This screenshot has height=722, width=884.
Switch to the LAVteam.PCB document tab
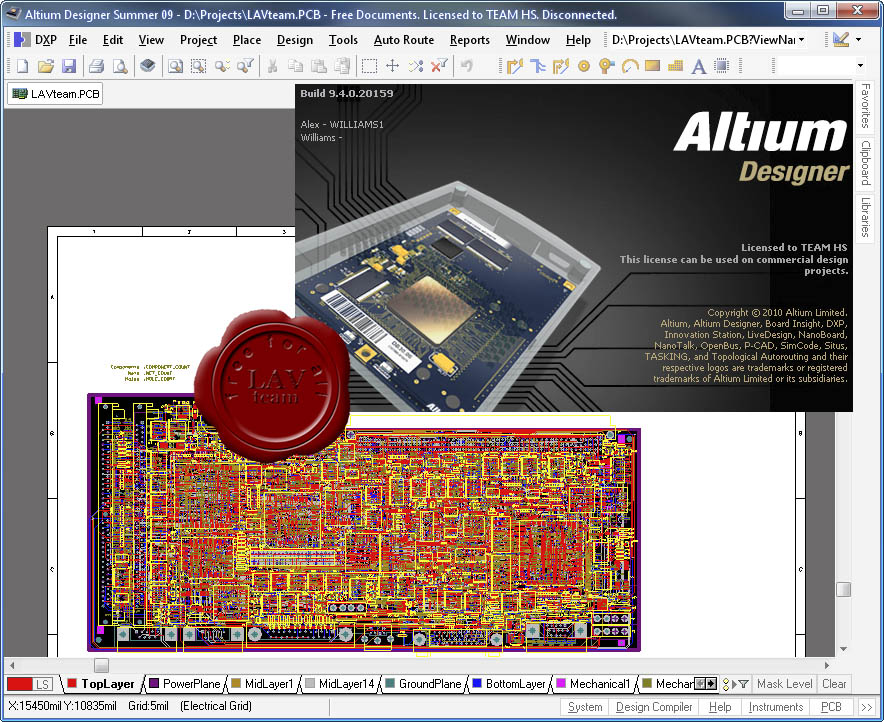pyautogui.click(x=55, y=94)
